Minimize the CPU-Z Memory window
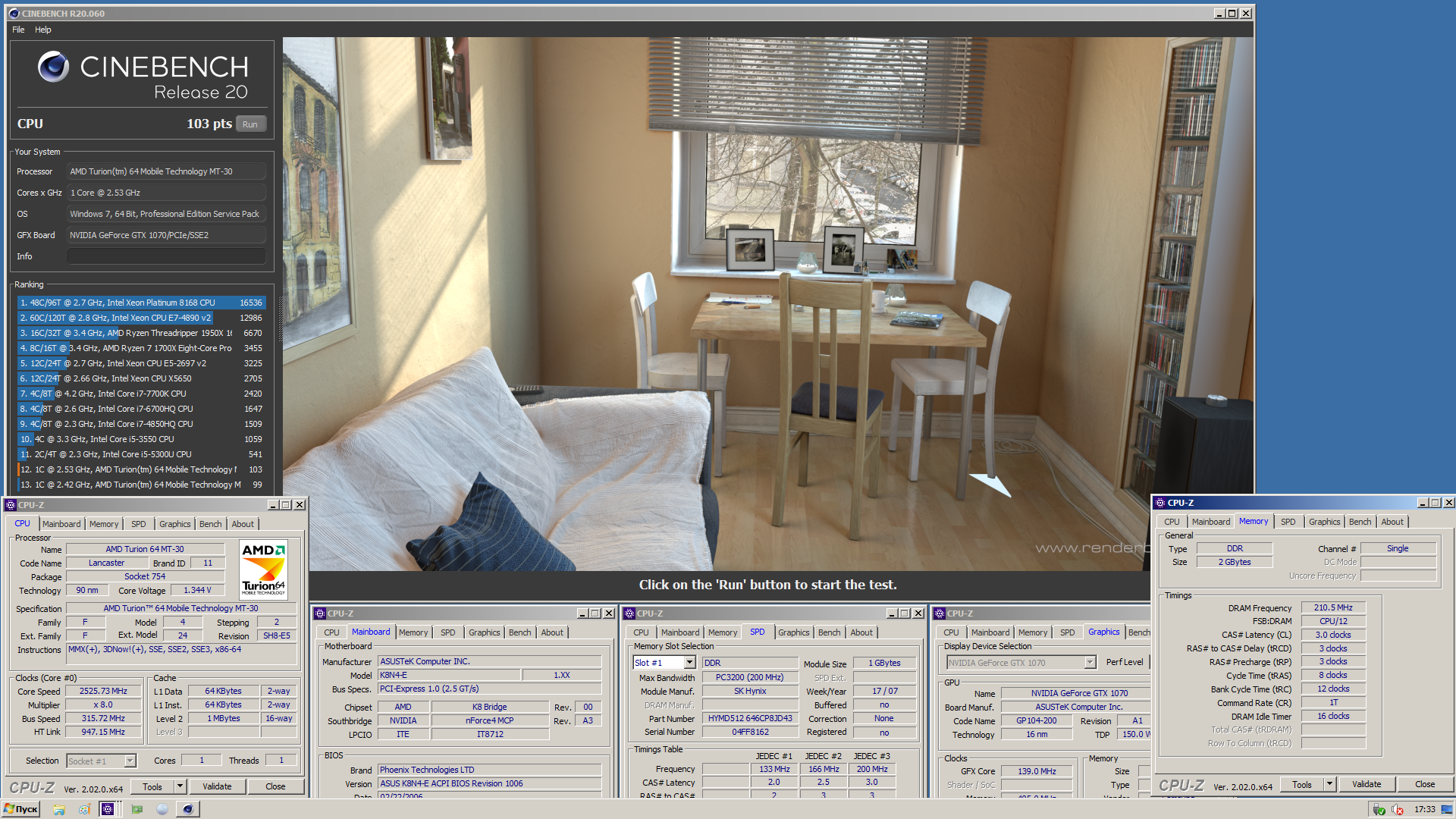This screenshot has height=819, width=1456. click(1423, 503)
